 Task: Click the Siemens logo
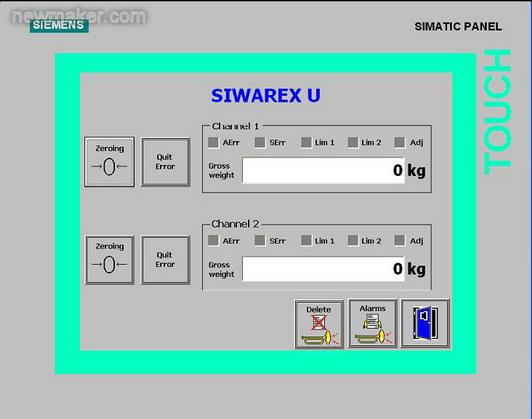(59, 25)
